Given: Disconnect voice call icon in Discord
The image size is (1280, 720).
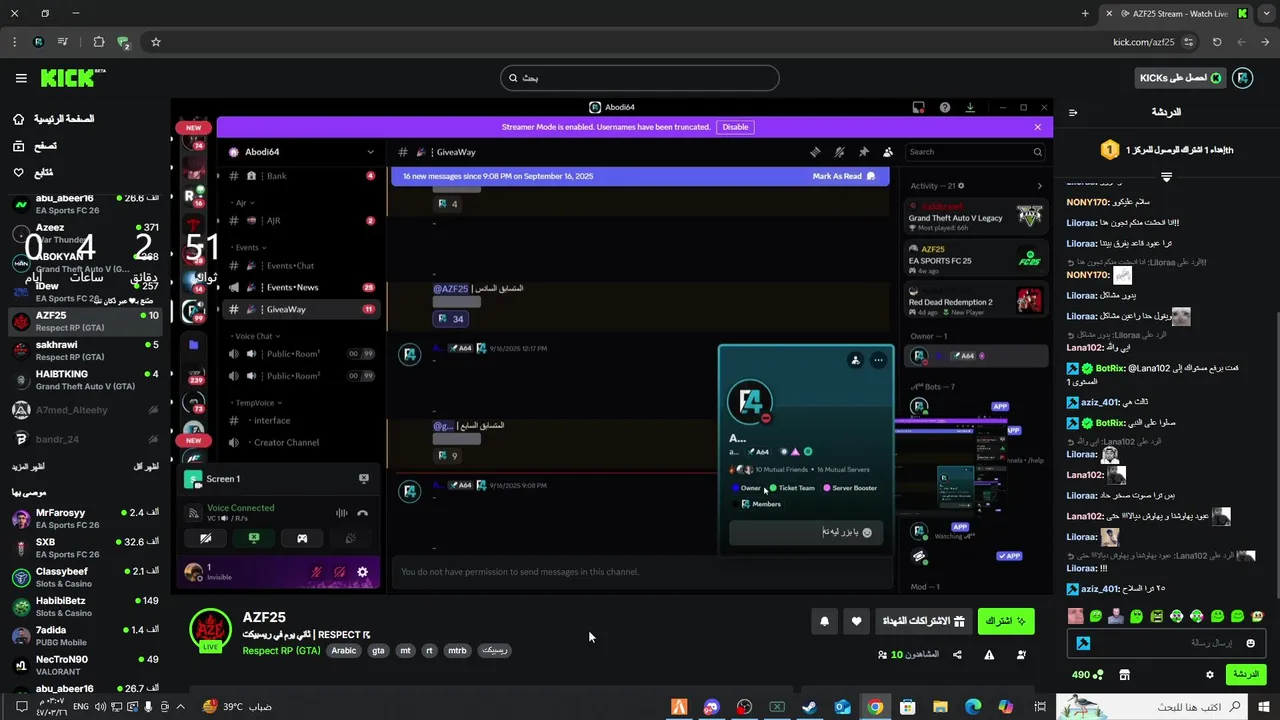Looking at the screenshot, I should [x=362, y=513].
